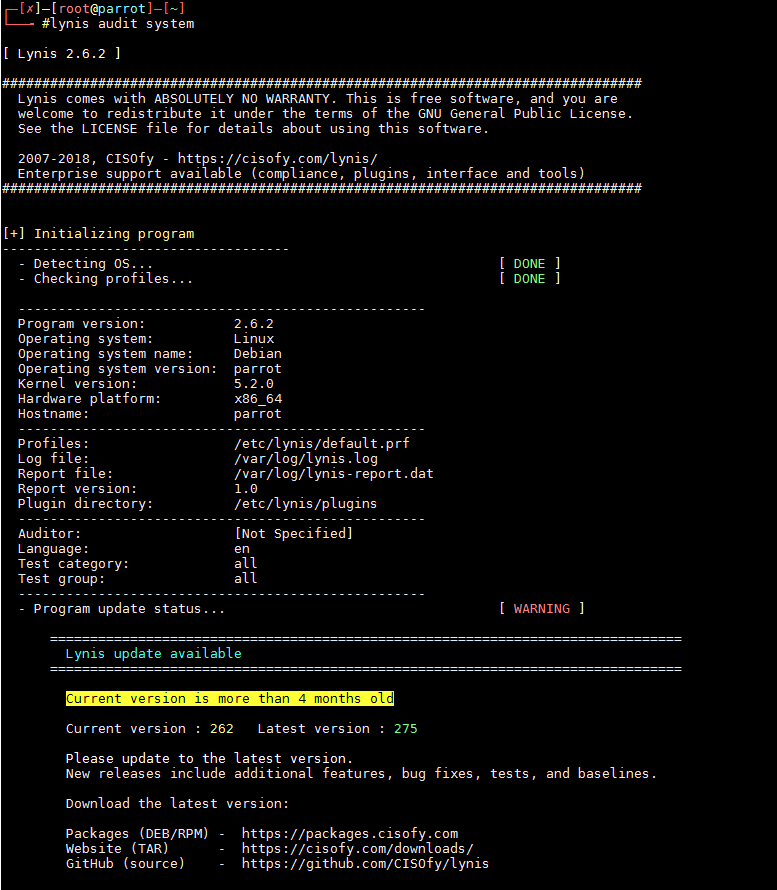Click Test category value 'all'
Viewport: 777px width, 890px height.
(x=245, y=564)
